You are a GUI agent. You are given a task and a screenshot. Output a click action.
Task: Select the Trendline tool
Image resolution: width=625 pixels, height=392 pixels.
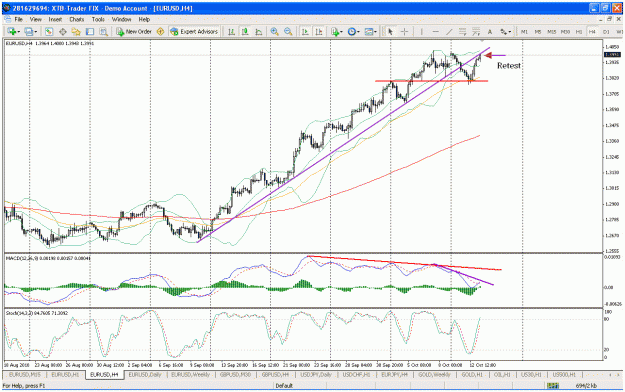449,32
